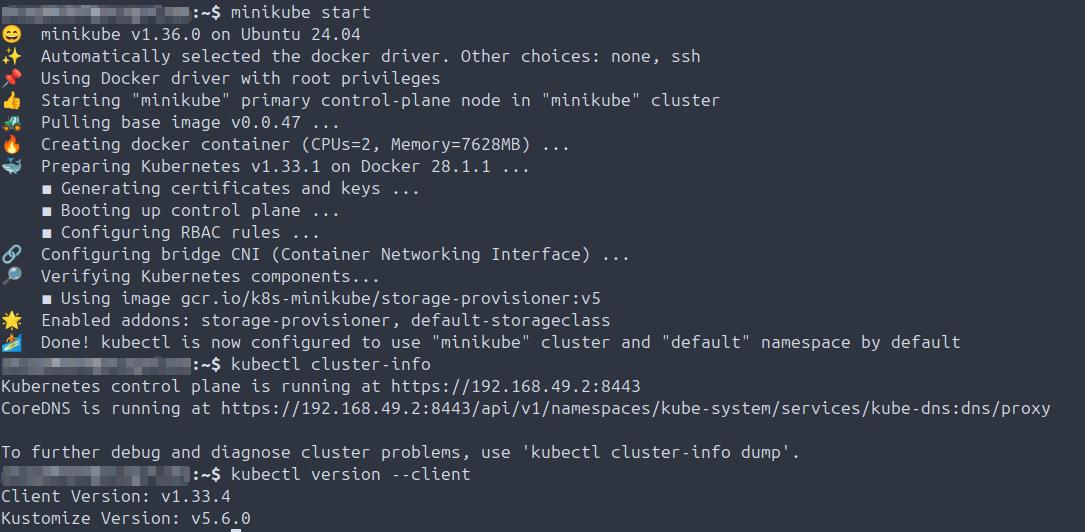1085x532 pixels.
Task: Click the thumbs-up emoji on the 'Starting' line
Action: (11, 101)
